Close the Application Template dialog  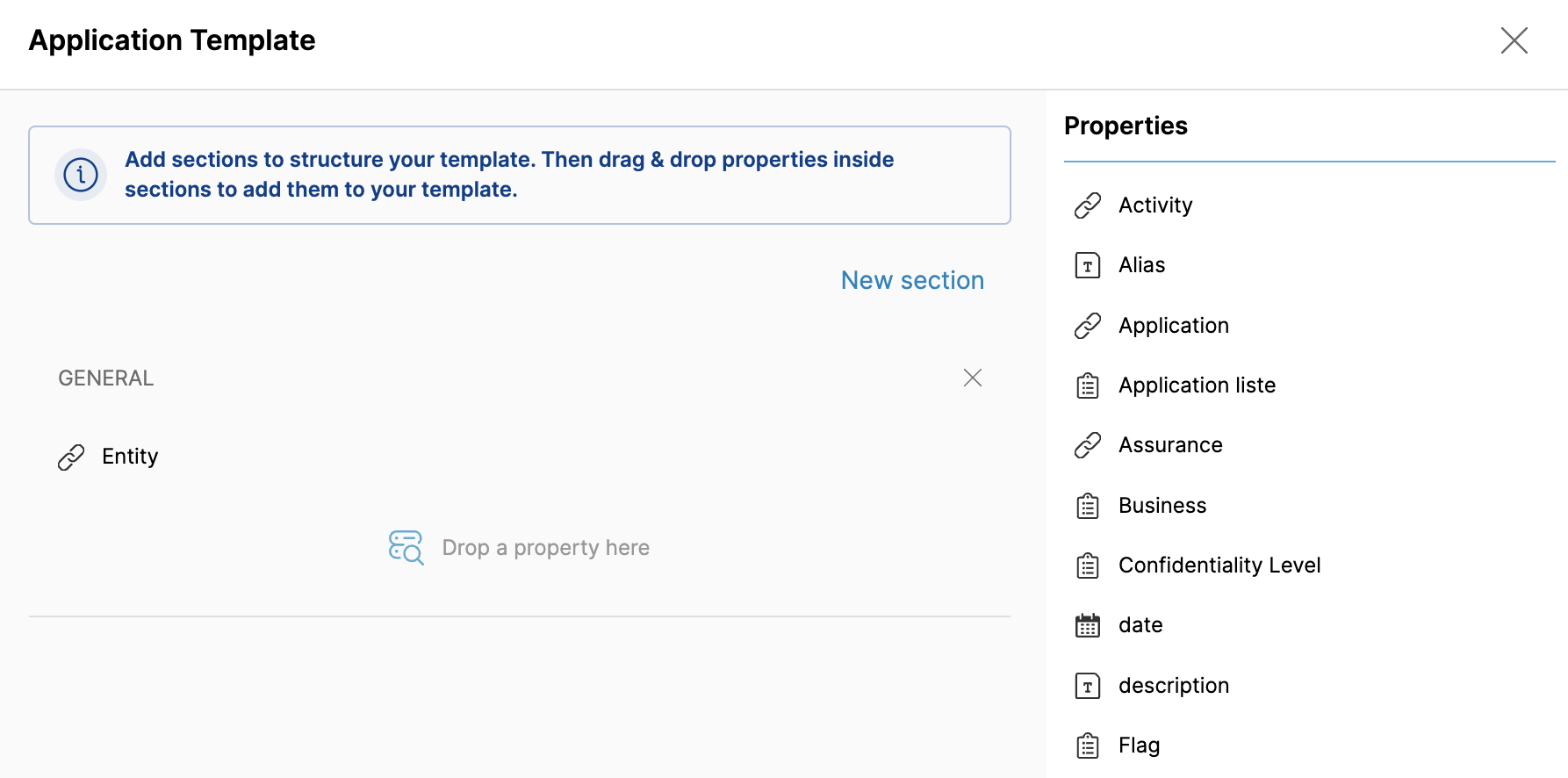point(1514,40)
